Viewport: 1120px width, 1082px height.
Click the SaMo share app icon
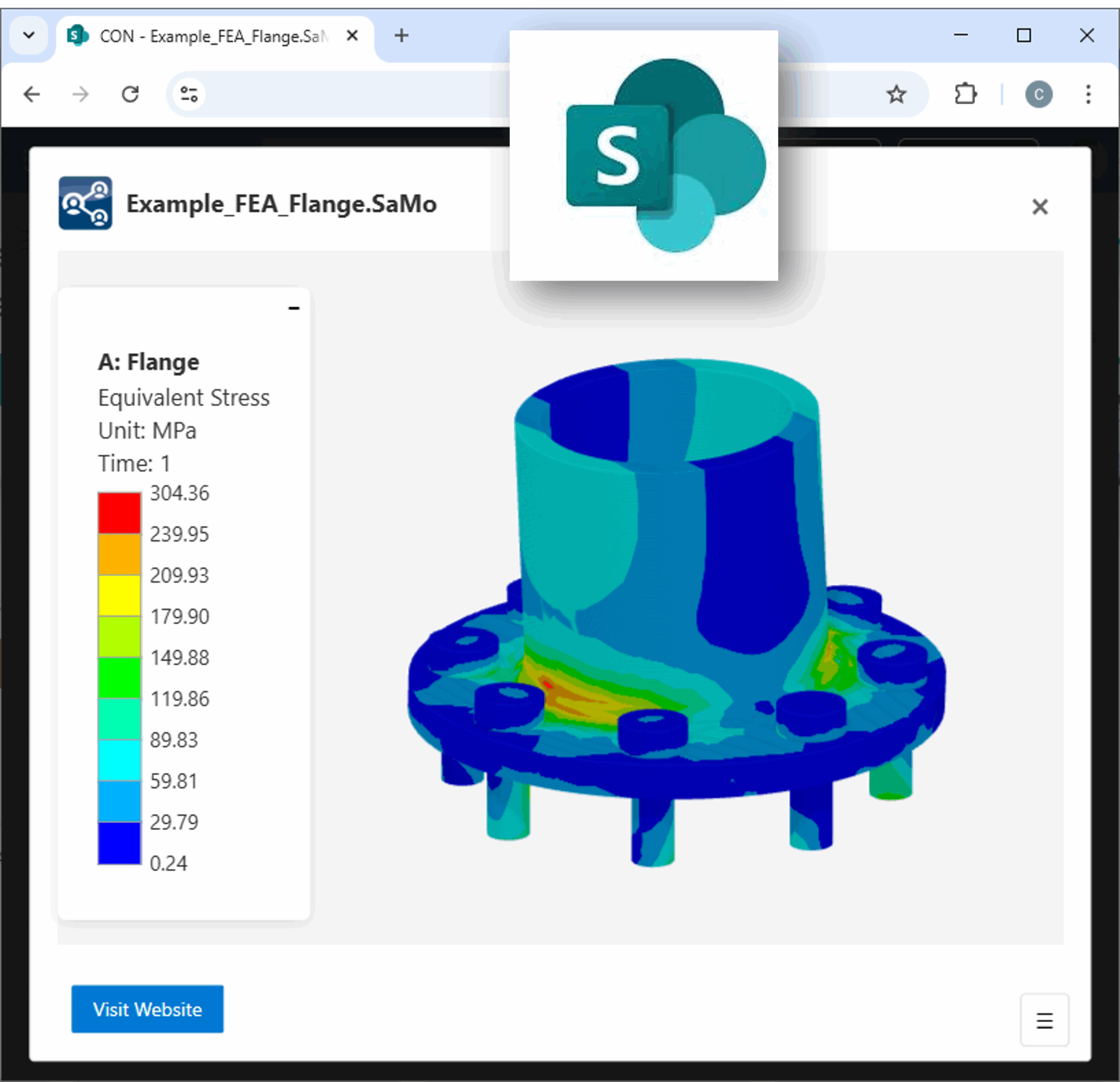pyautogui.click(x=86, y=203)
